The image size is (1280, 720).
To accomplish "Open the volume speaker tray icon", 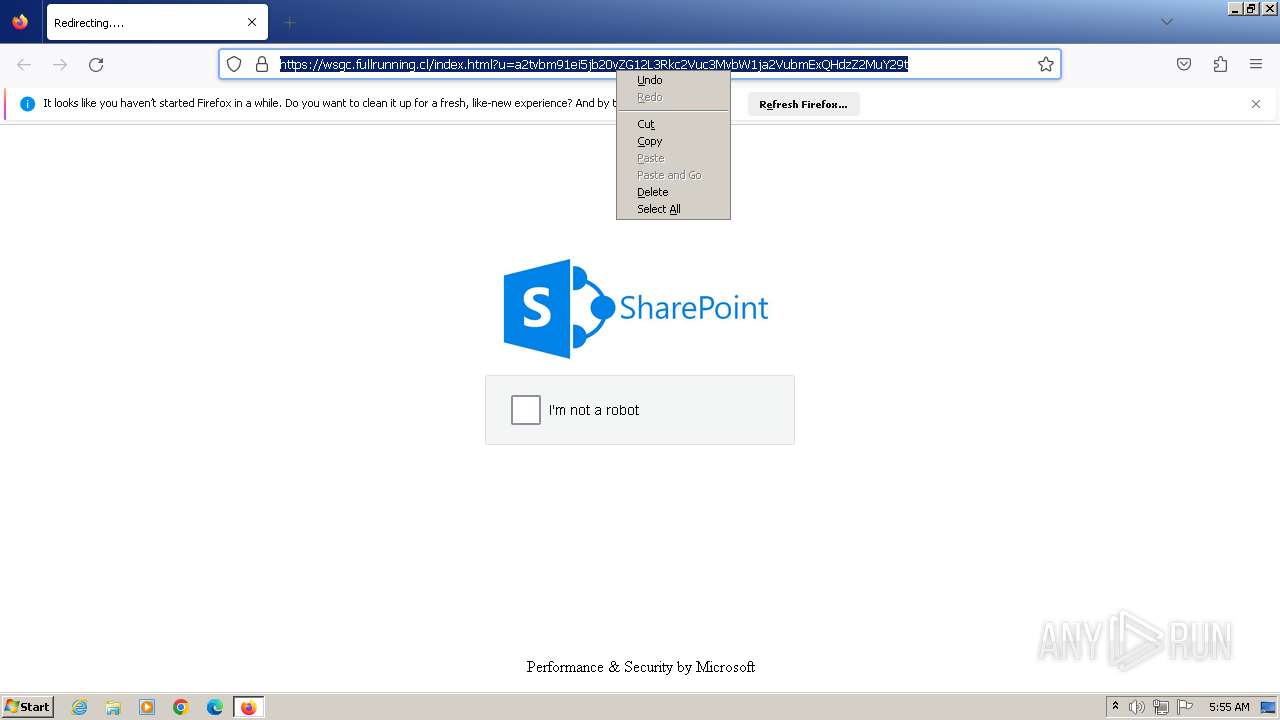I will 1137,707.
